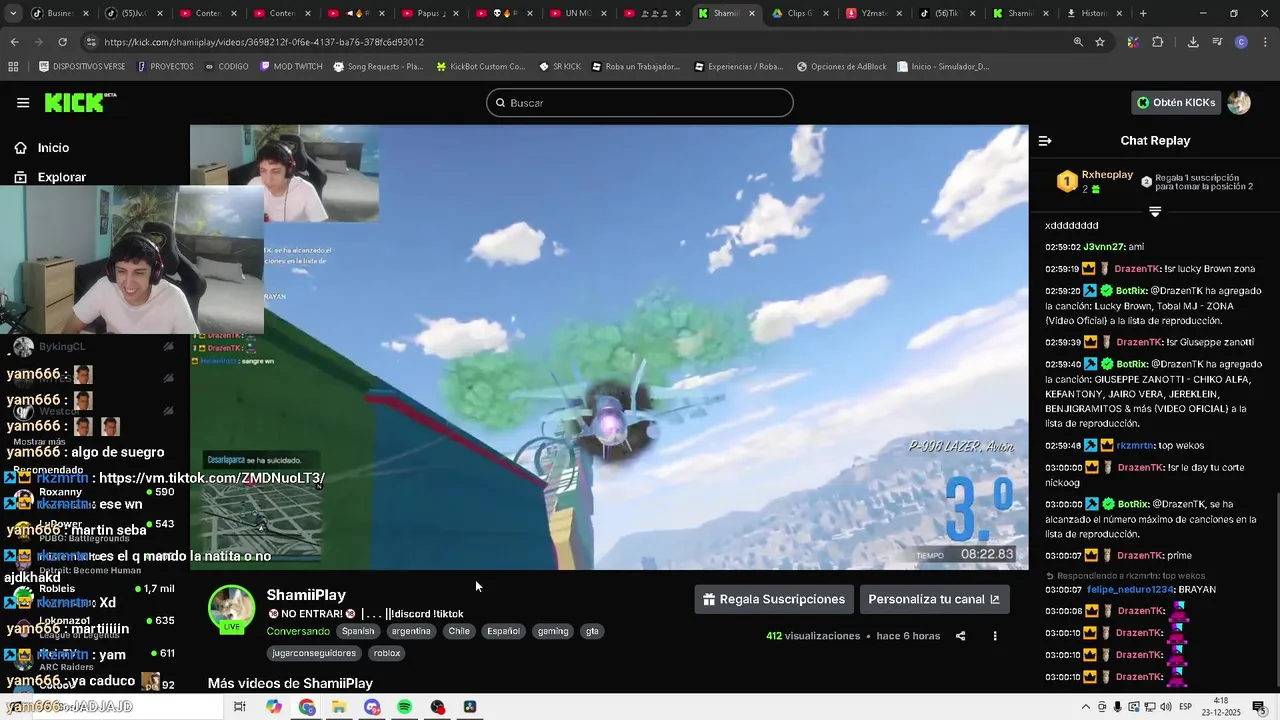
Task: Open browser downloads icon
Action: [x=1193, y=42]
